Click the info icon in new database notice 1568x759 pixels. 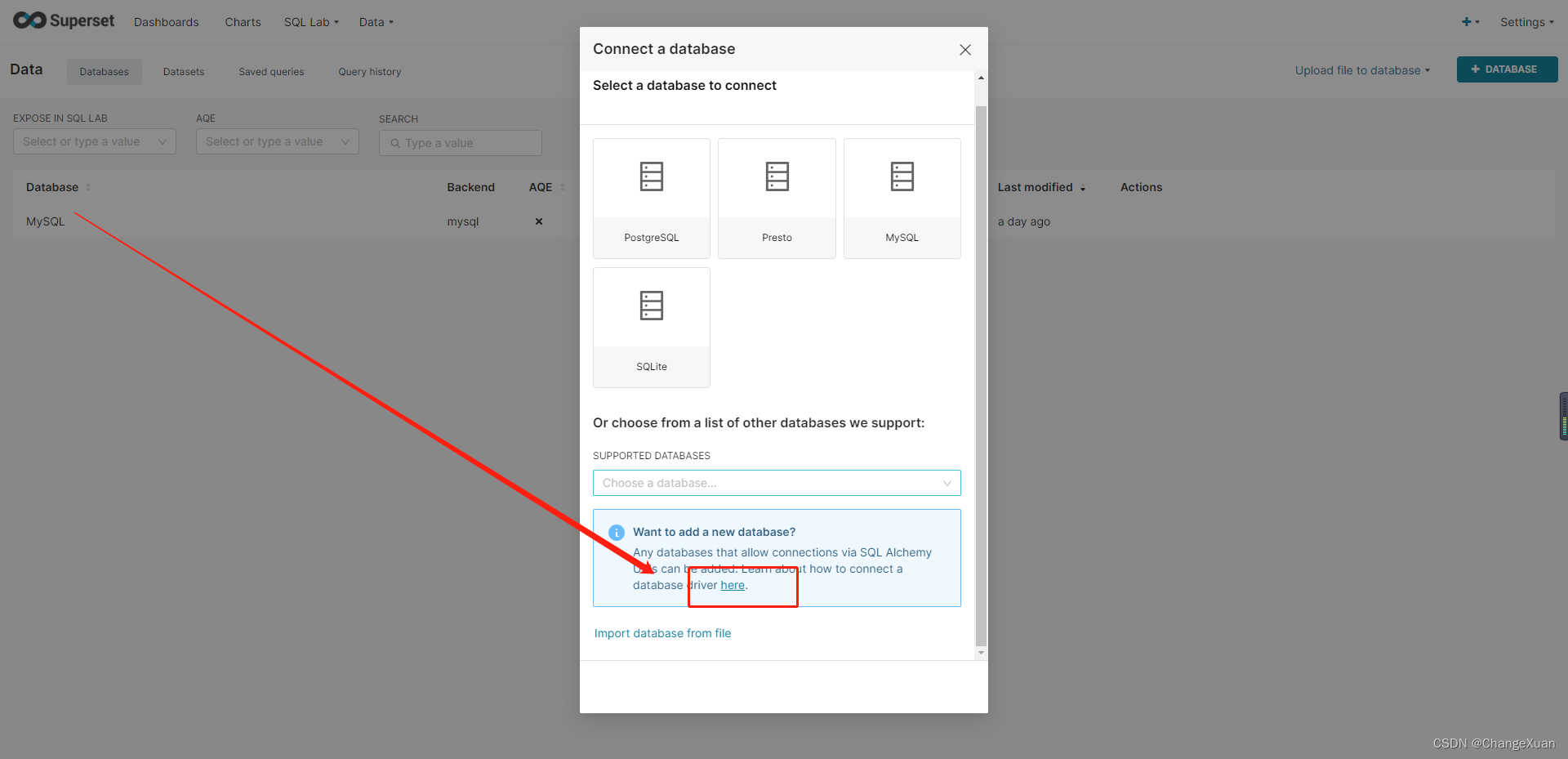pos(617,533)
